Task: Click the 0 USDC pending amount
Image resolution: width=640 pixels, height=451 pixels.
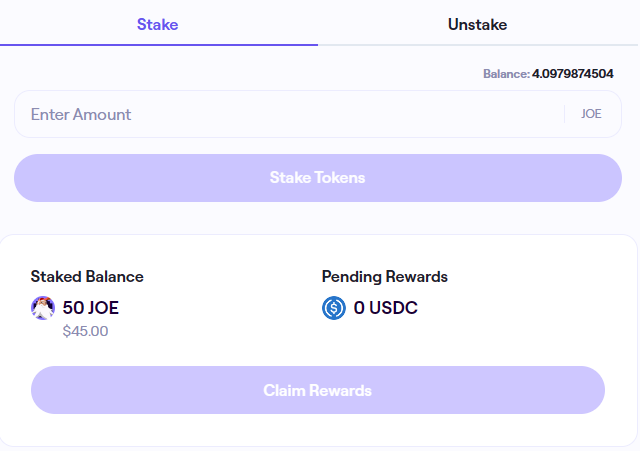Action: pyautogui.click(x=386, y=308)
